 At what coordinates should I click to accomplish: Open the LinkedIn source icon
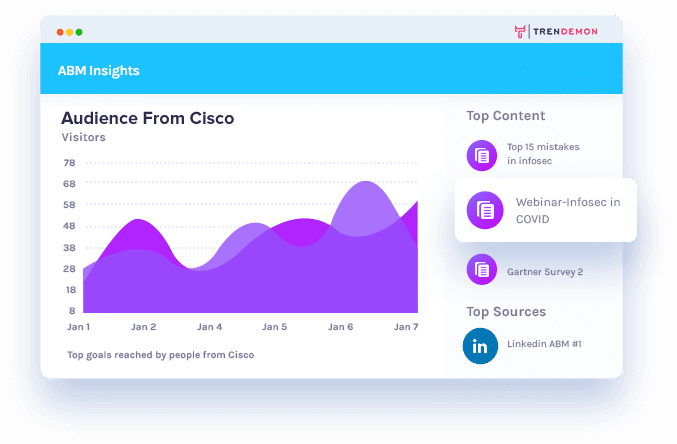tap(480, 346)
